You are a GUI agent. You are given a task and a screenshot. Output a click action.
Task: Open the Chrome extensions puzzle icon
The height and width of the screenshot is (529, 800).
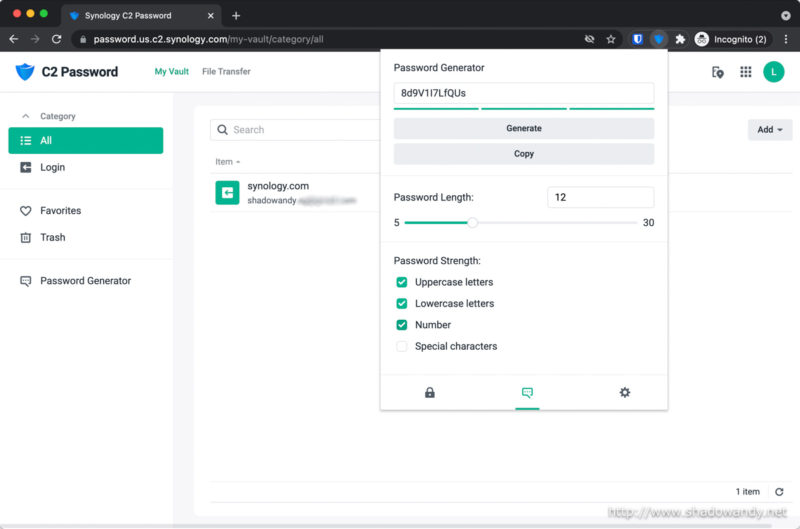pos(680,39)
